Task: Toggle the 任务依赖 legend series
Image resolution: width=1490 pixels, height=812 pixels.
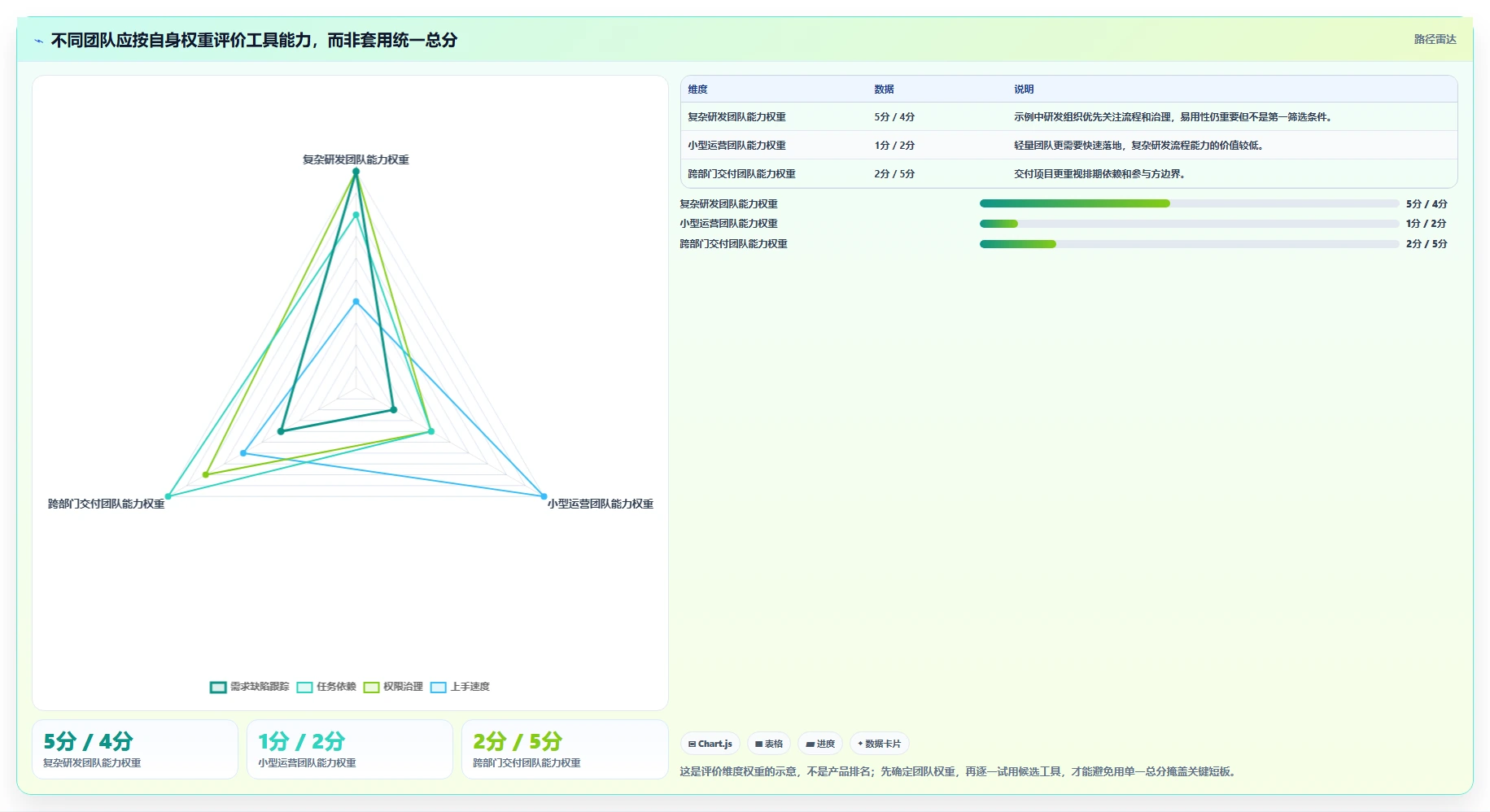Action: (326, 687)
